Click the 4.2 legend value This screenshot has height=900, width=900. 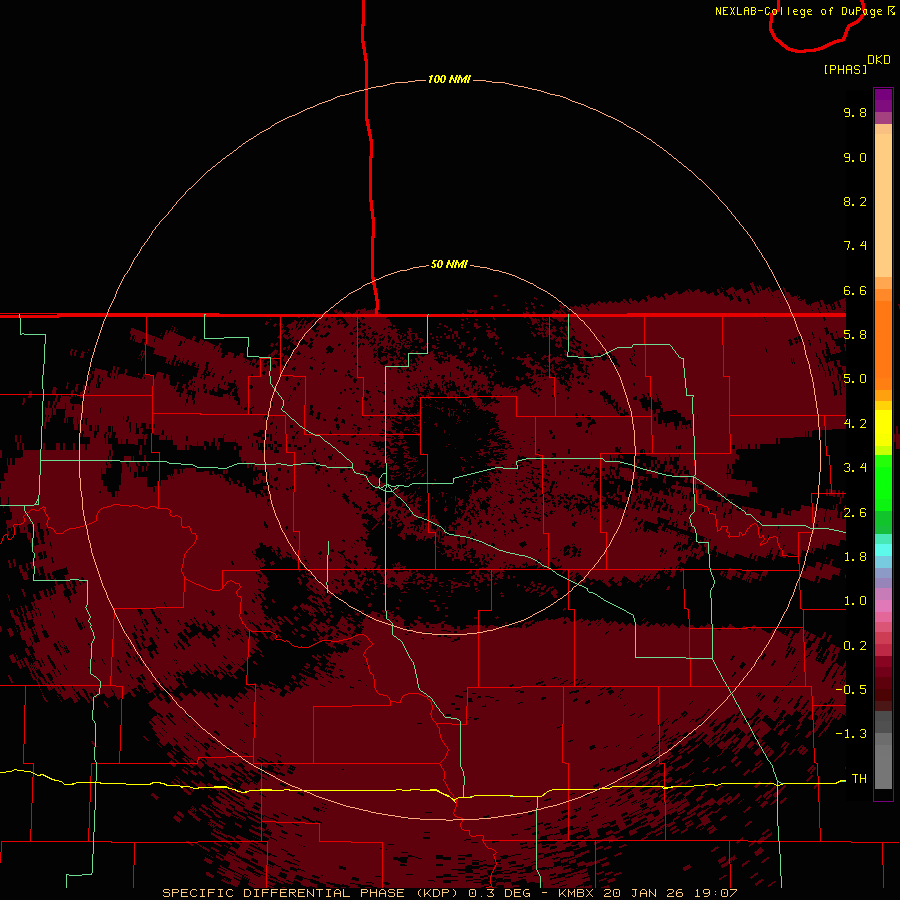tap(855, 424)
